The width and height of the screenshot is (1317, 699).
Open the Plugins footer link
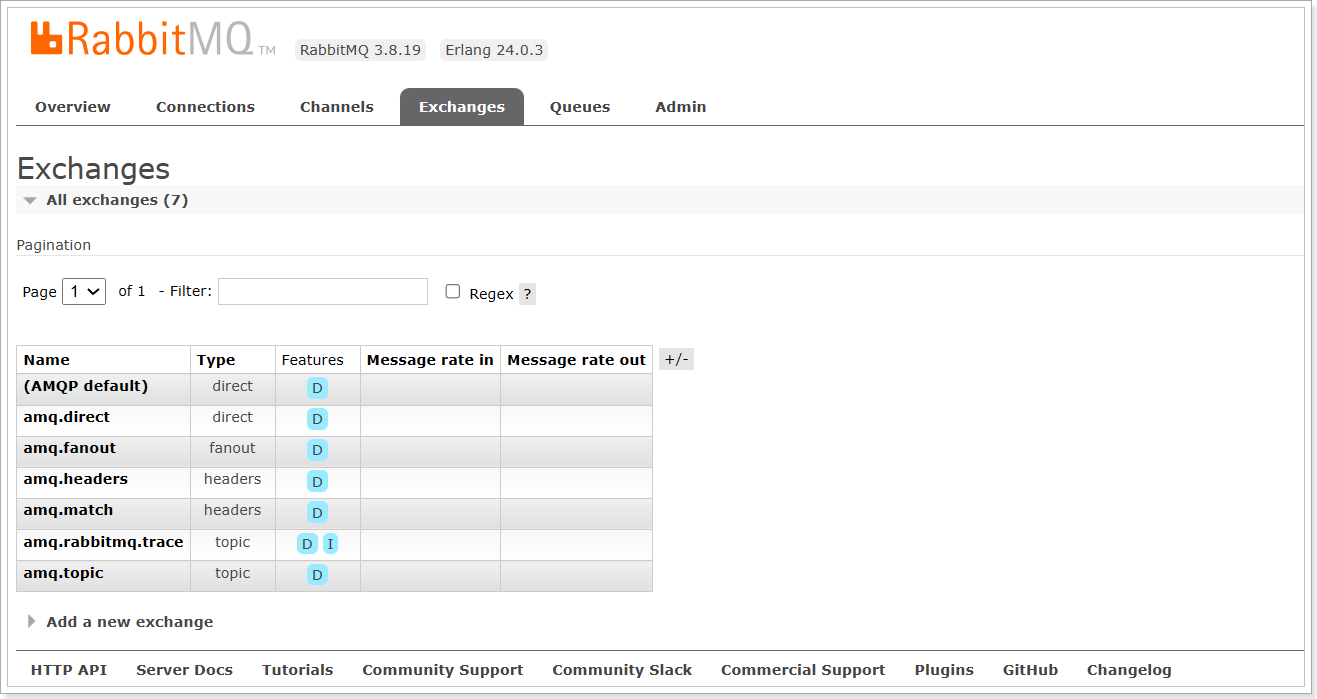point(944,670)
